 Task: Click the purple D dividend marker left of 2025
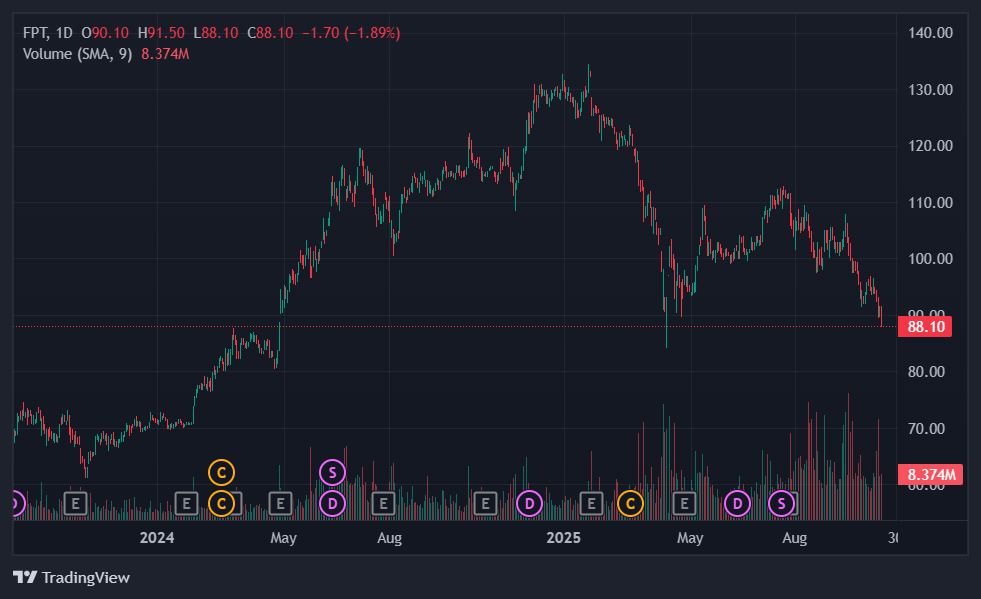(x=529, y=503)
